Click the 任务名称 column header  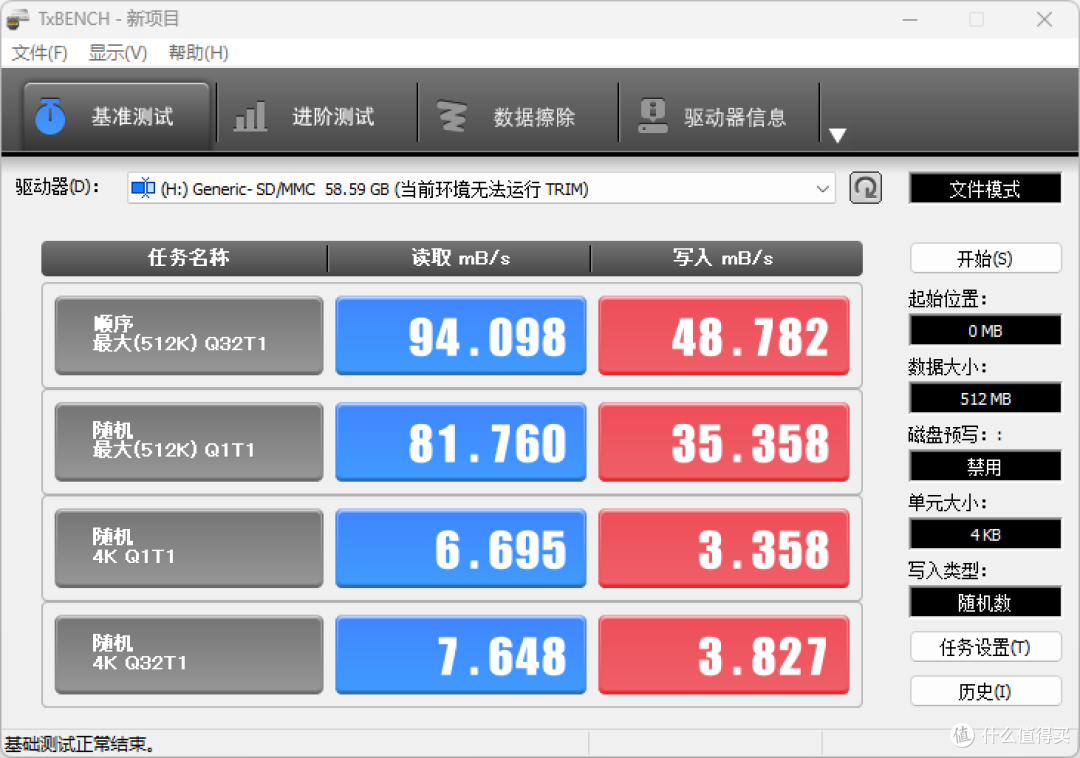[x=185, y=258]
